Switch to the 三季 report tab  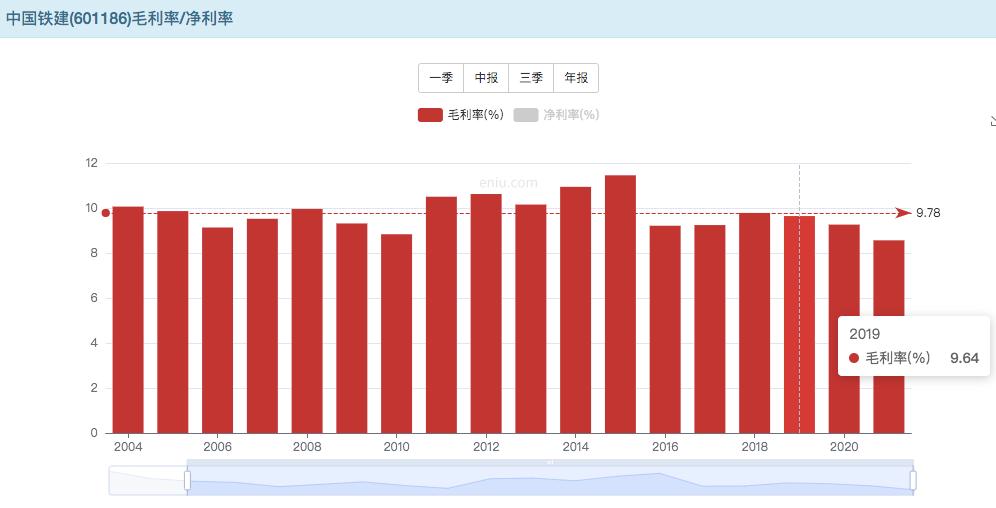[531, 78]
